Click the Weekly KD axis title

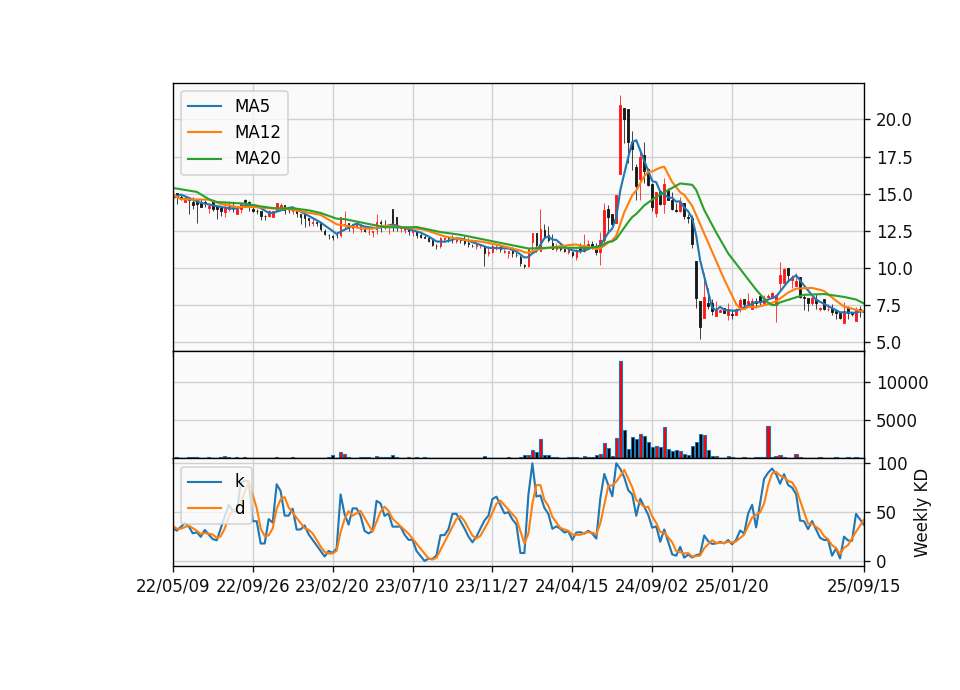point(921,513)
